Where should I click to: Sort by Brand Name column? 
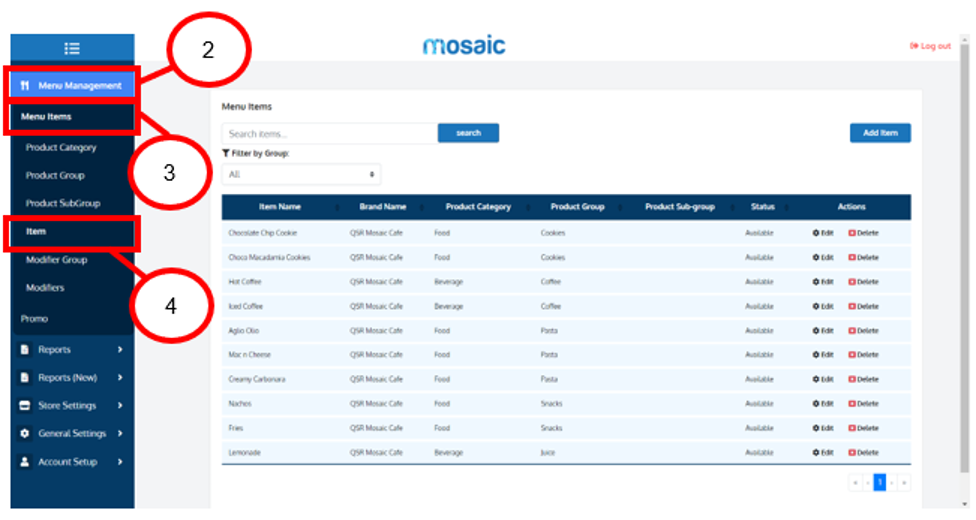click(x=383, y=207)
